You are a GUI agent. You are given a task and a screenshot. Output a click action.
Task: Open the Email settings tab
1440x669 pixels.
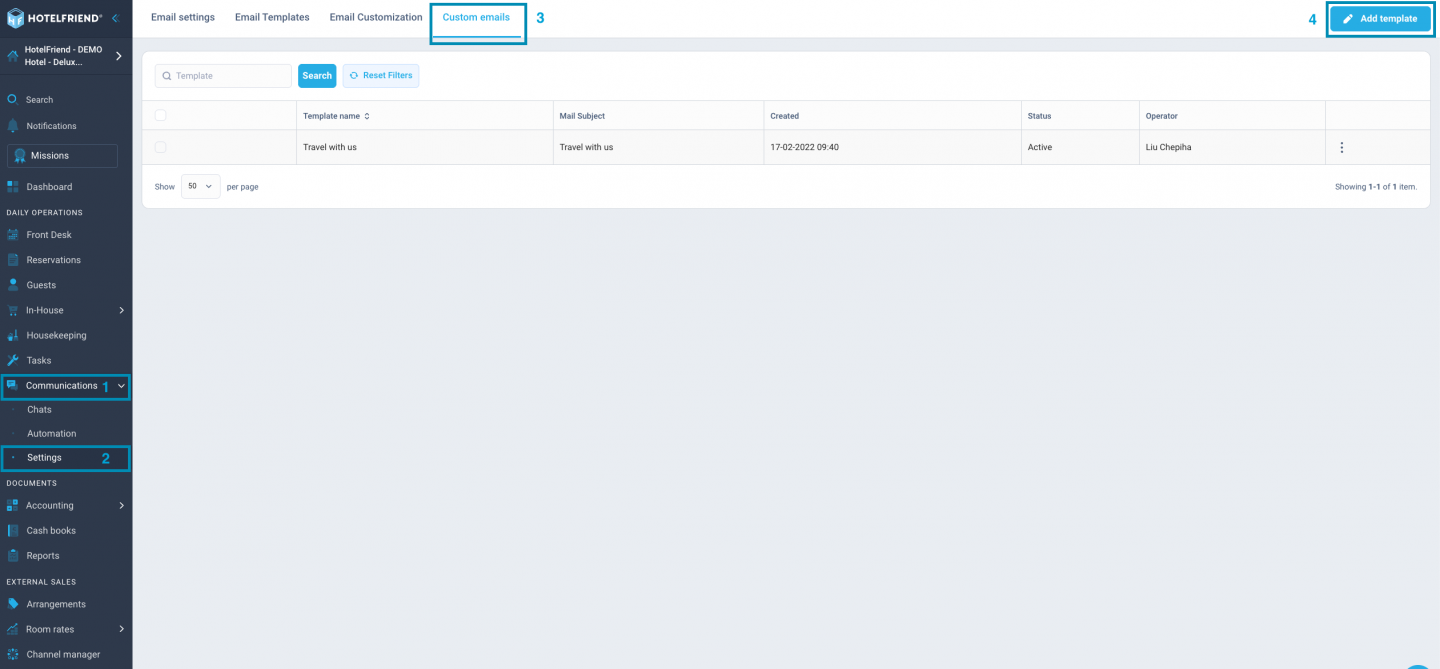point(183,17)
